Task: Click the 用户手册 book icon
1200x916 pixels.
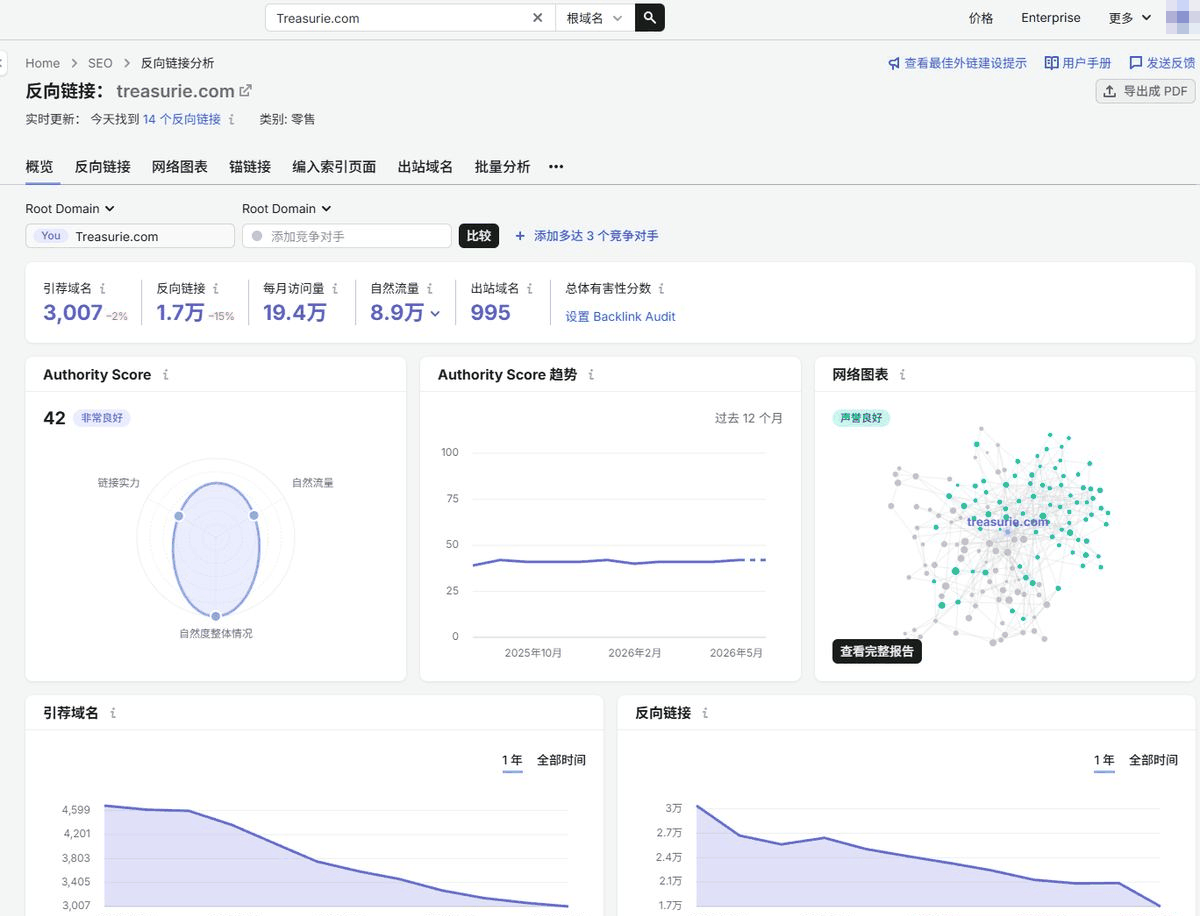Action: point(1051,63)
